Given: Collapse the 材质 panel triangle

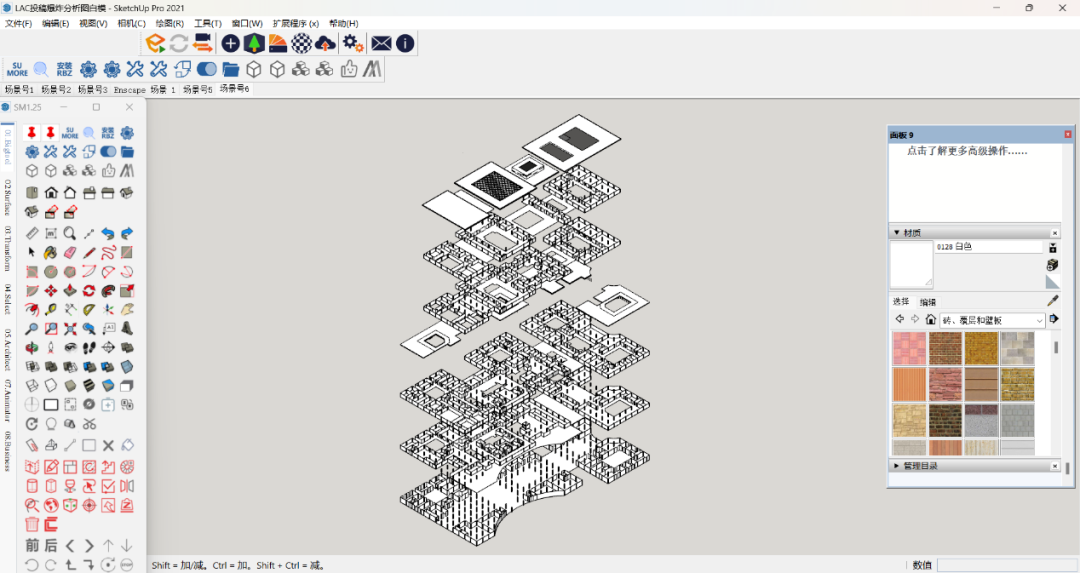Looking at the screenshot, I should coord(896,233).
